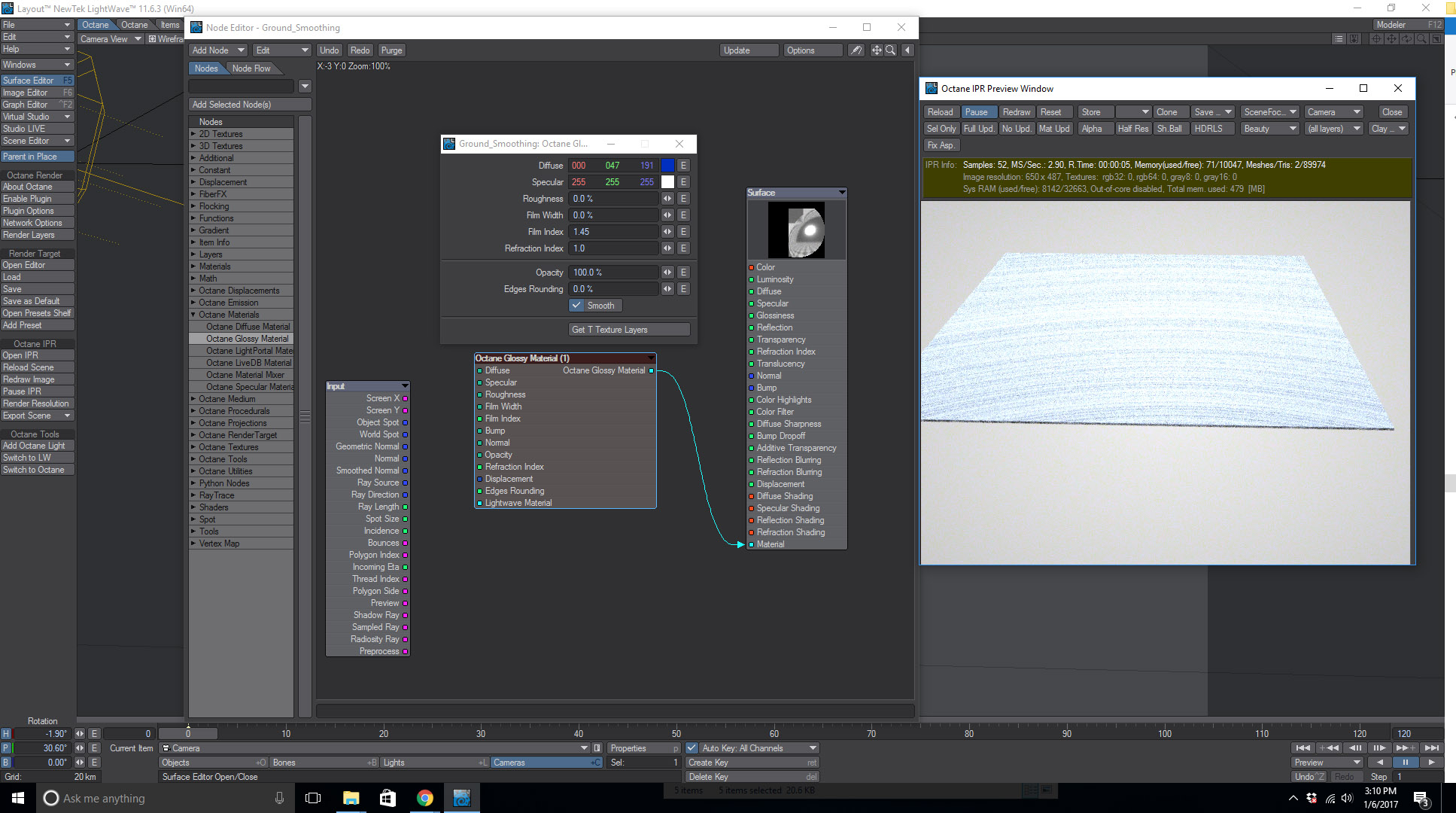Click the collapse arrow icon next to magnifier
1456x813 pixels.
(907, 50)
